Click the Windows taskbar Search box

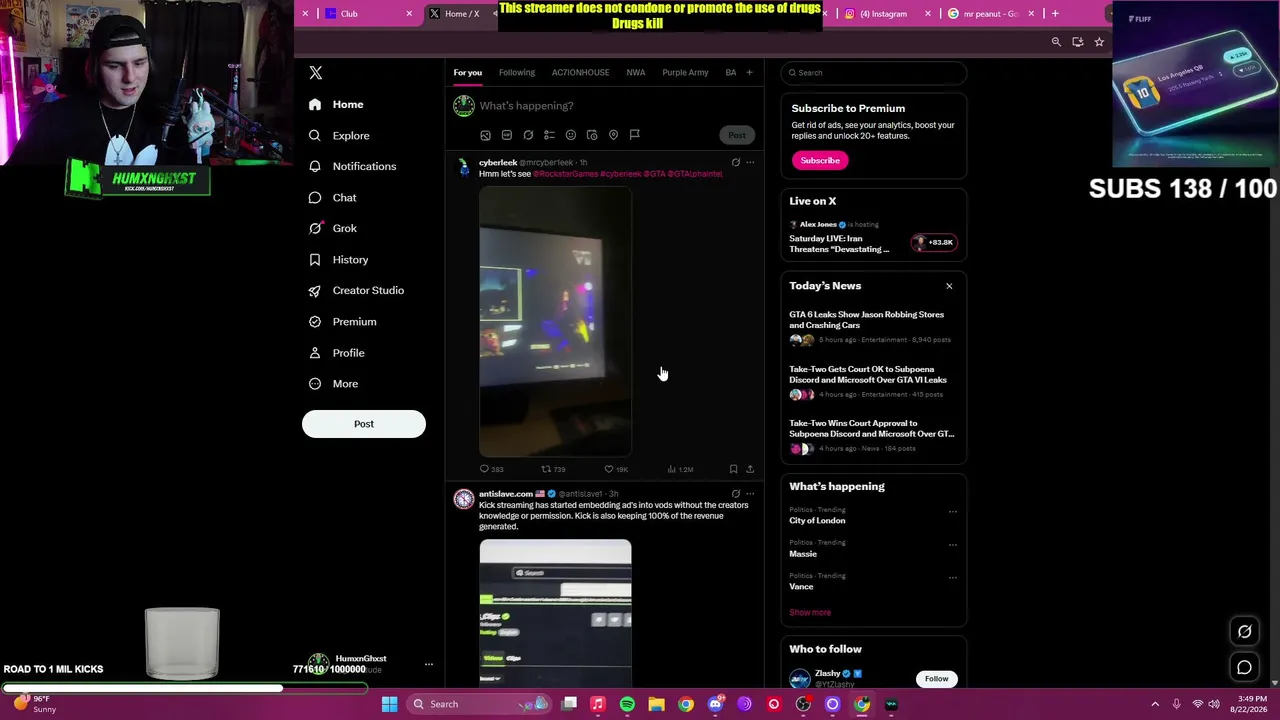click(x=480, y=704)
